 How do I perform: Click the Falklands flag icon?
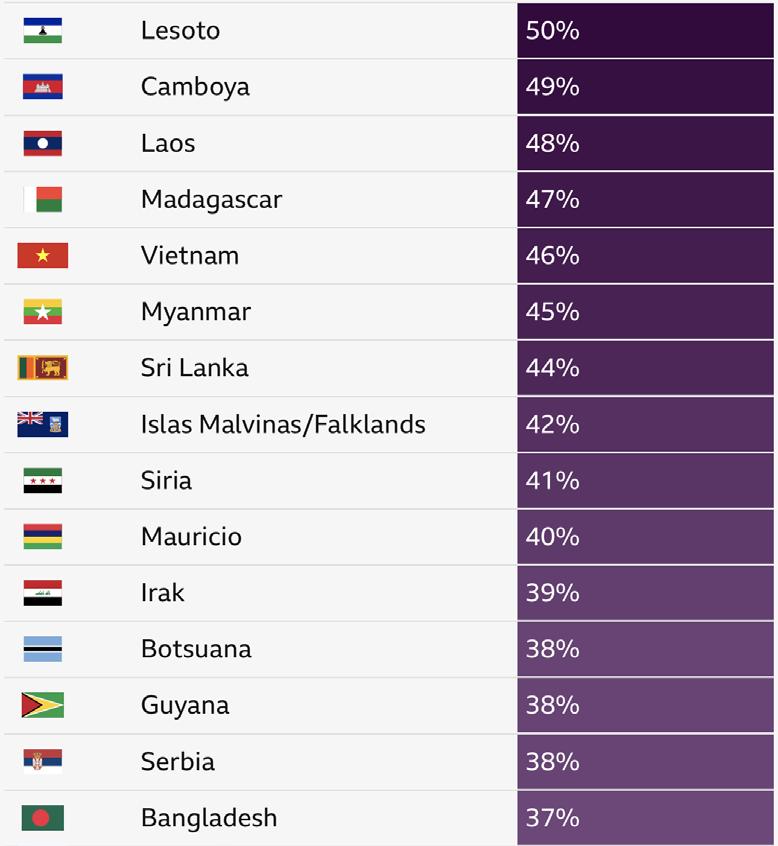click(42, 424)
